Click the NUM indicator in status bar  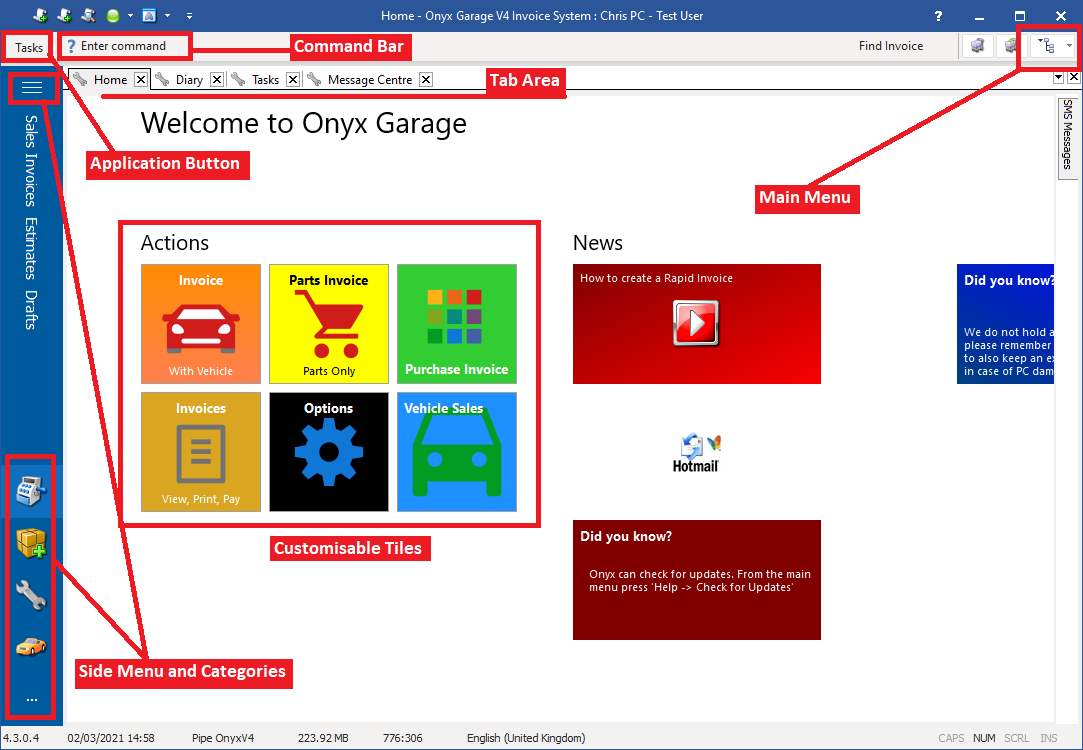pos(984,738)
